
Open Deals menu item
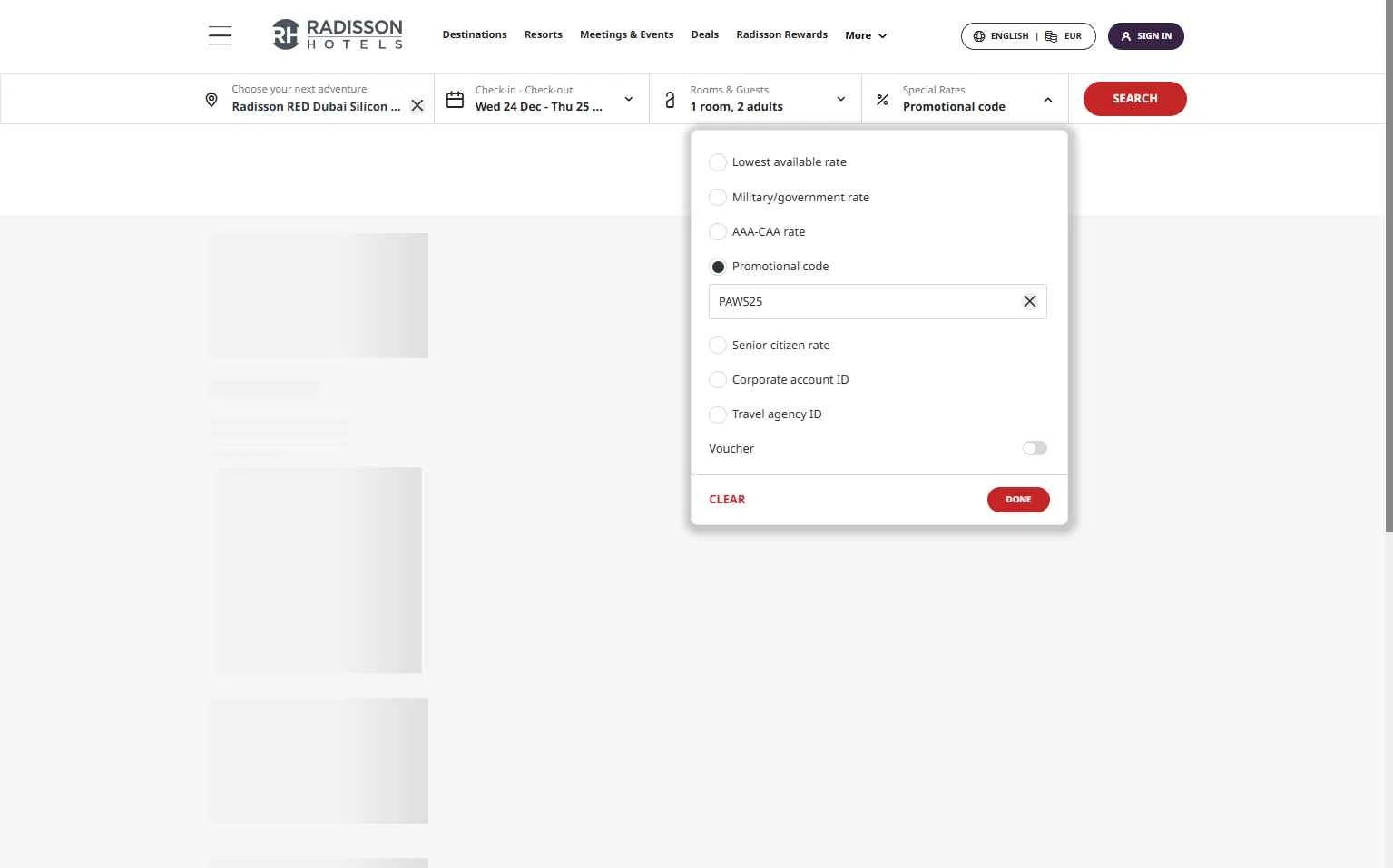[x=704, y=34]
